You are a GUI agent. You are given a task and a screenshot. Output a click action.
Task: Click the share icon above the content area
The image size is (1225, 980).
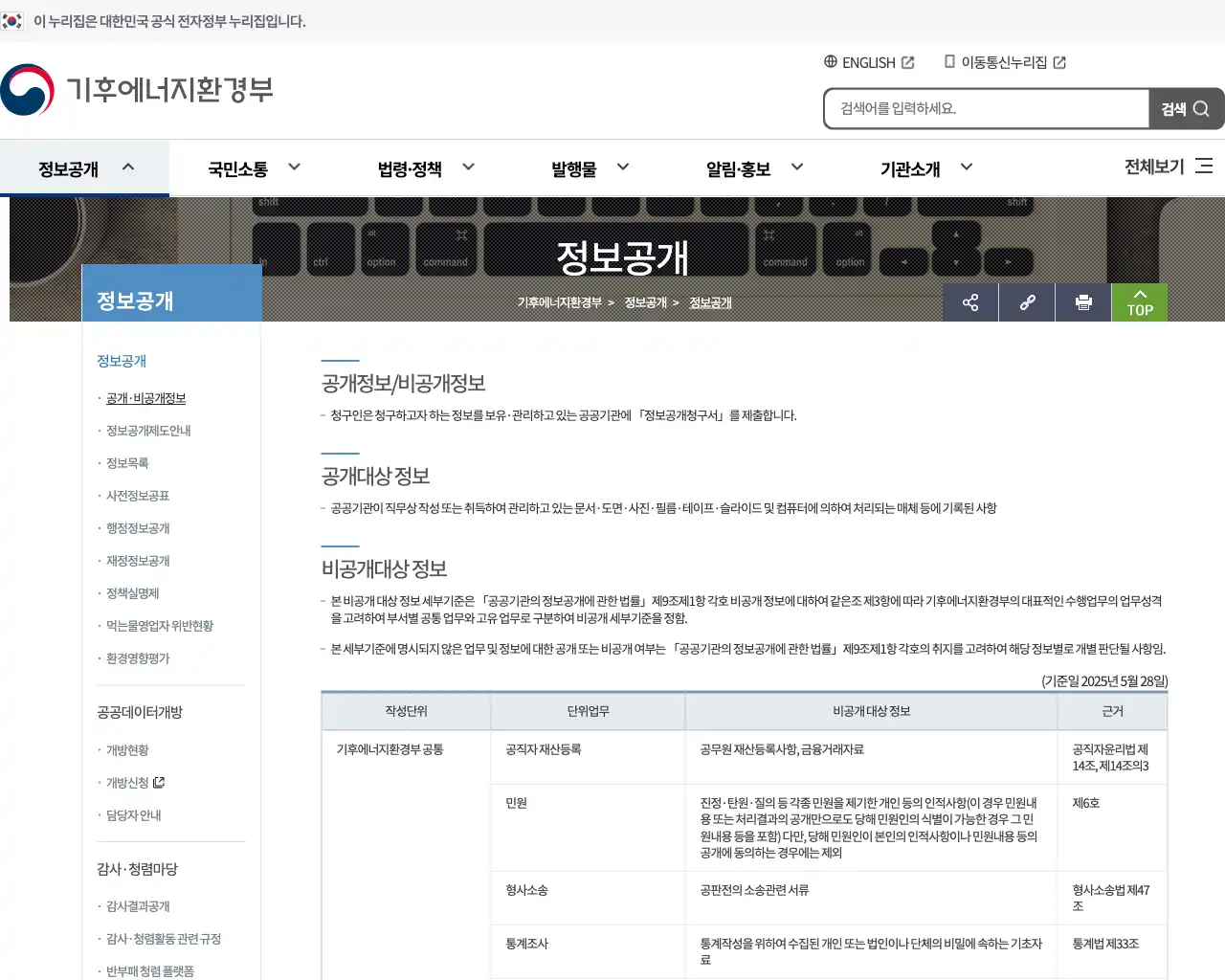969,302
